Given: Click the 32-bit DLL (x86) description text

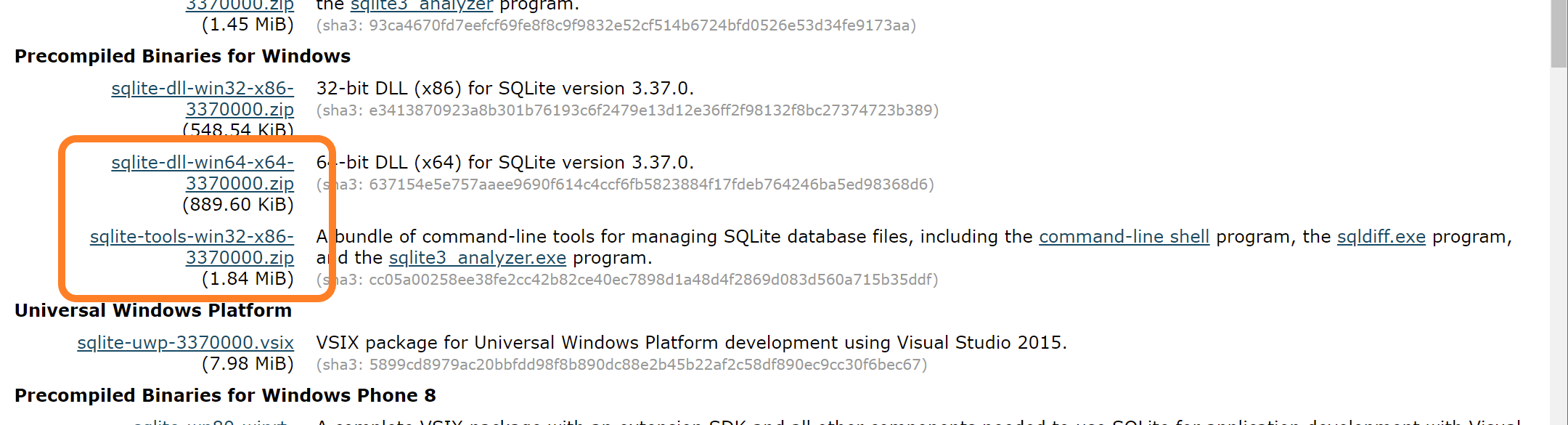Looking at the screenshot, I should coord(505,89).
